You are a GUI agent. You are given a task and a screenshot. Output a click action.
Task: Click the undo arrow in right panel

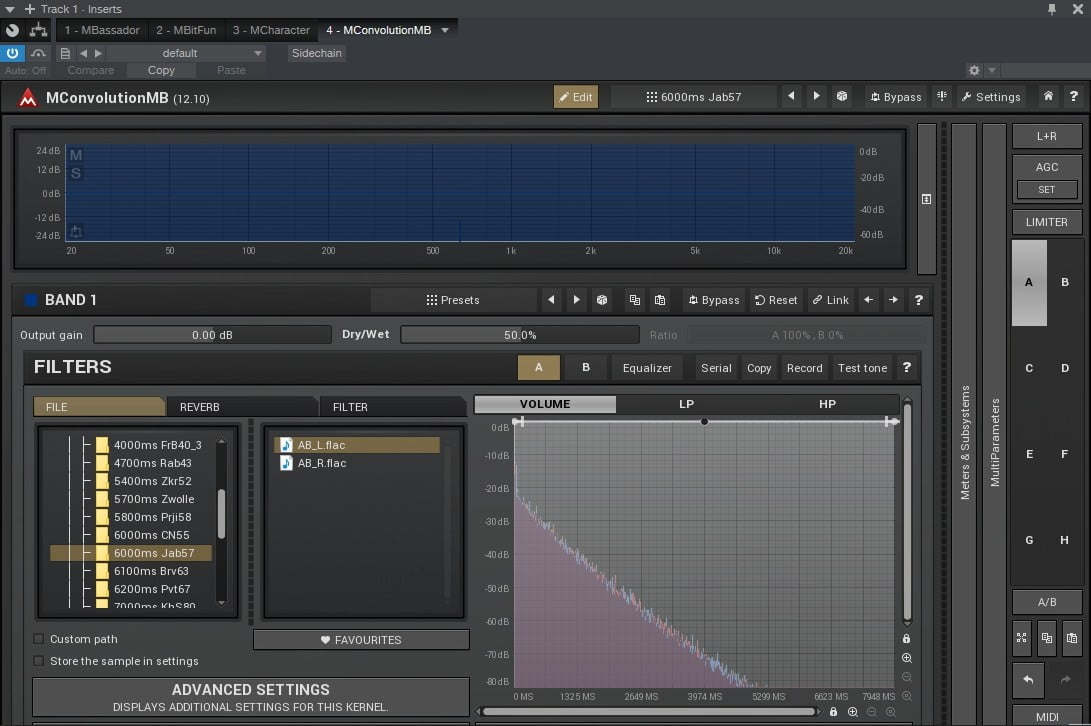point(1028,679)
